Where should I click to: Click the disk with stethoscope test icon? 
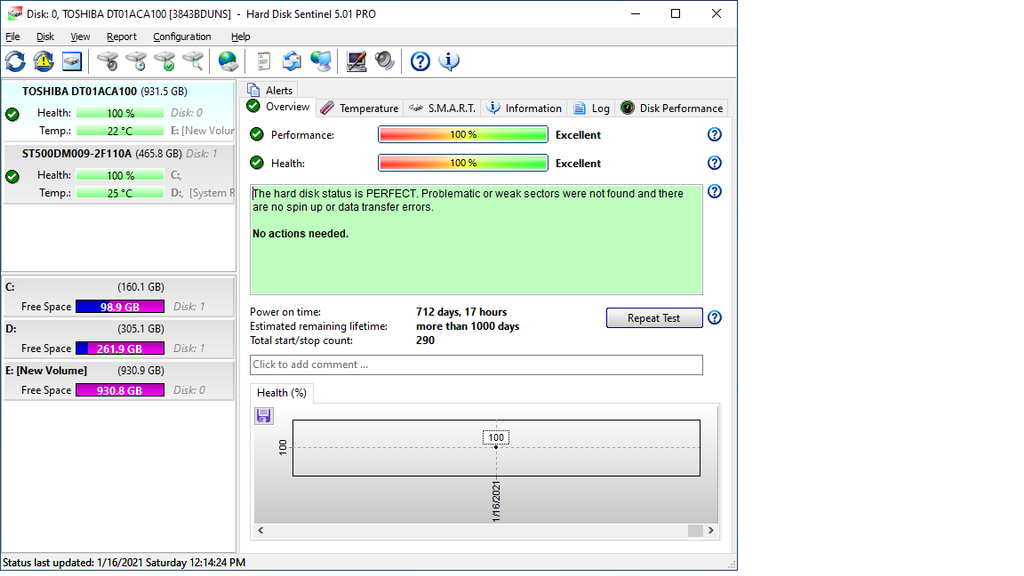[108, 61]
